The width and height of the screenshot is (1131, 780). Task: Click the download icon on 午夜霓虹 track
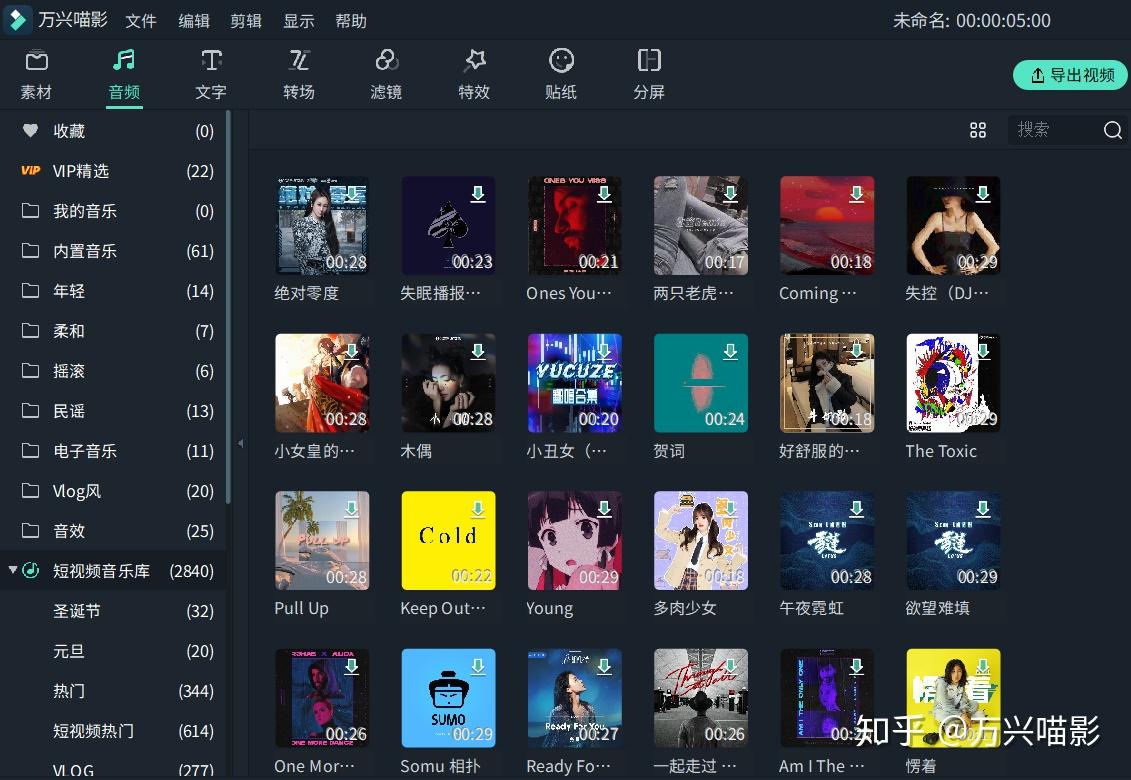856,509
